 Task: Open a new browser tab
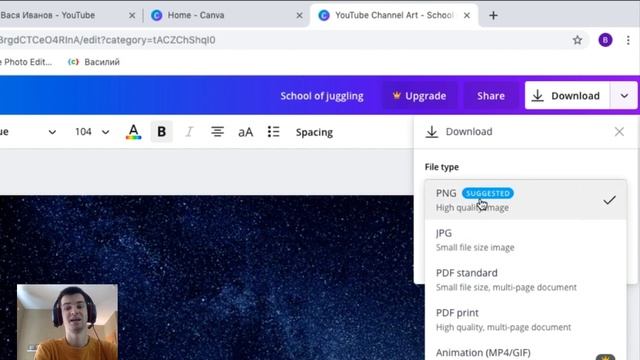pyautogui.click(x=493, y=16)
